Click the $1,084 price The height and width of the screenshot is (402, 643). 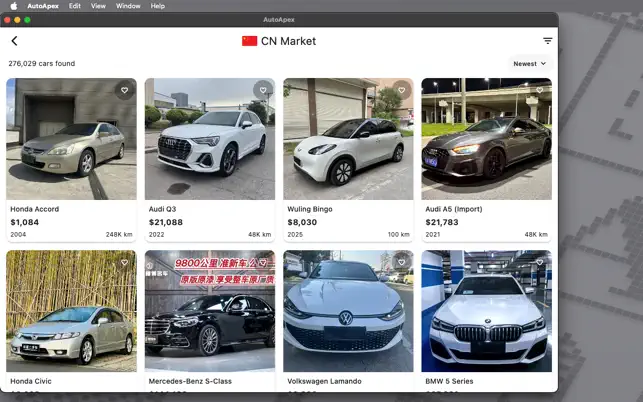(x=25, y=222)
